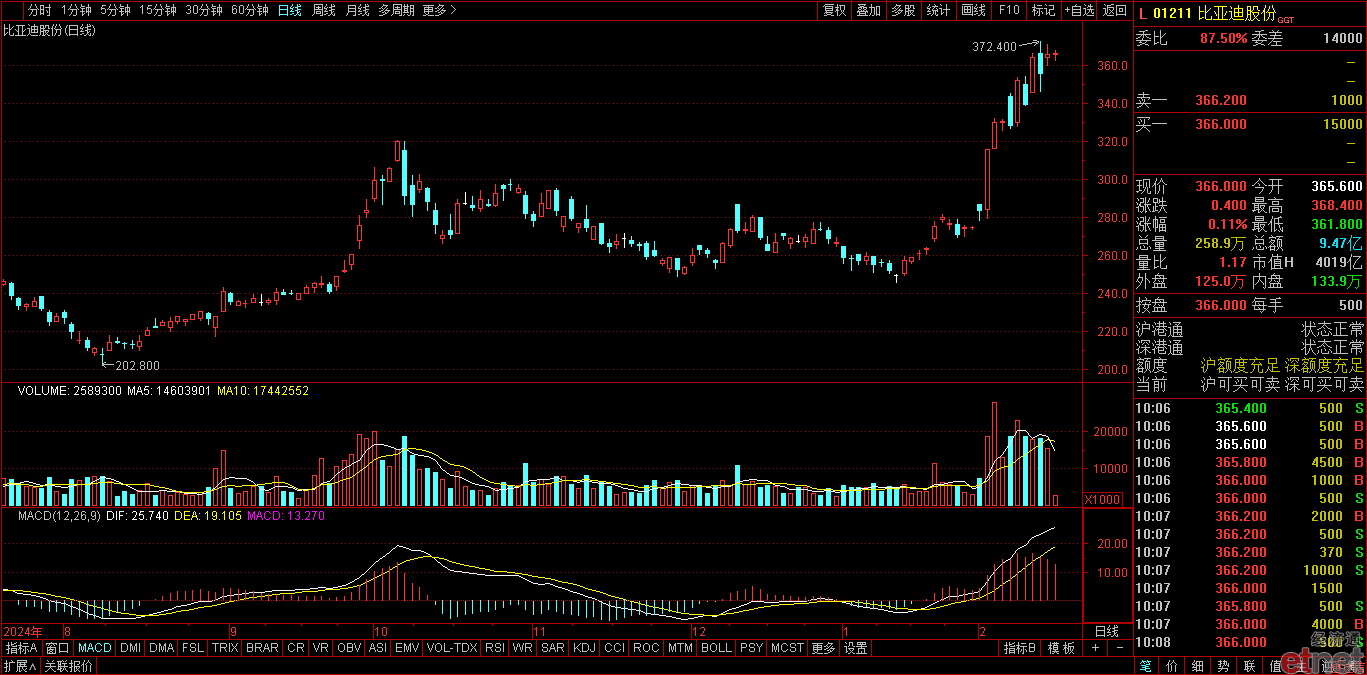Select the EMV indicator tab
The width and height of the screenshot is (1367, 675).
pos(407,648)
